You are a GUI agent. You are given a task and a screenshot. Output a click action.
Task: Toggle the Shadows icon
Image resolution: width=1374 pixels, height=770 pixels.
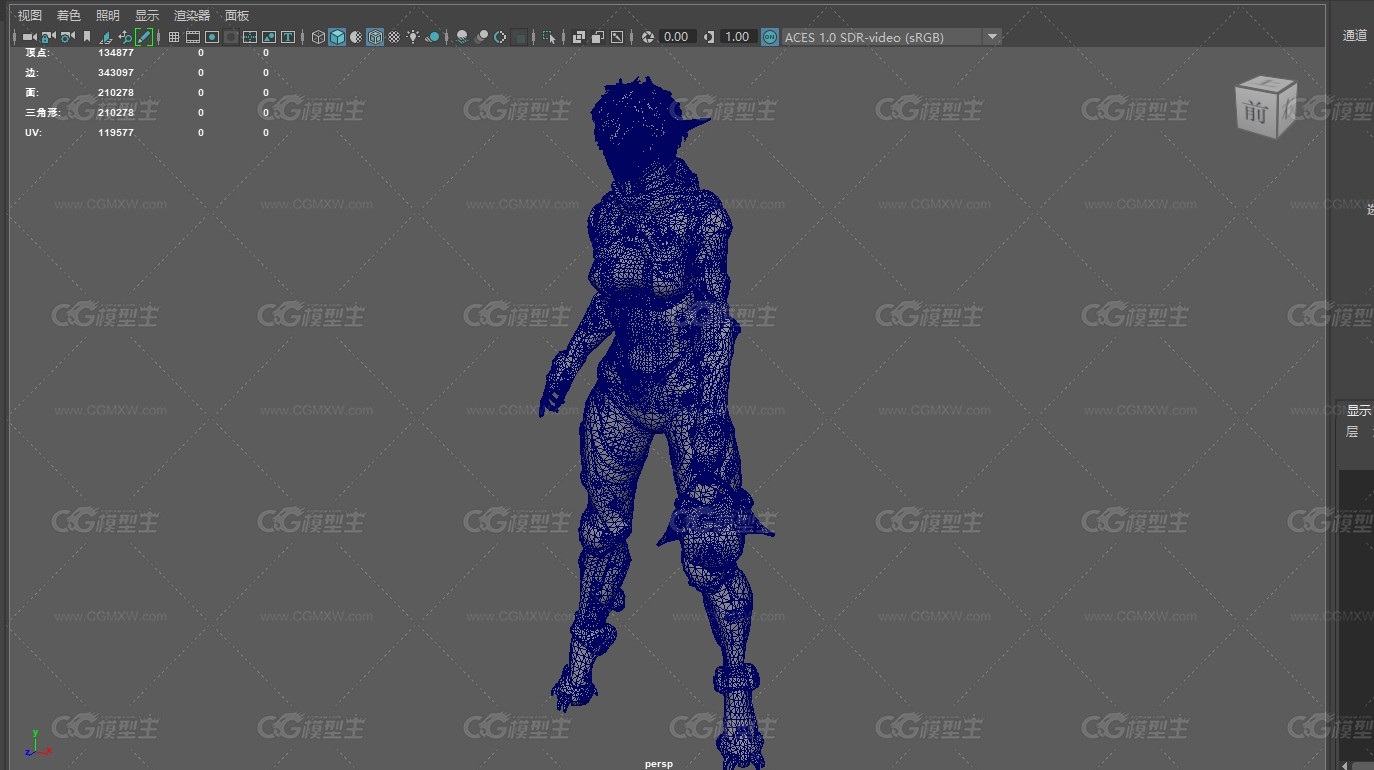pyautogui.click(x=432, y=37)
